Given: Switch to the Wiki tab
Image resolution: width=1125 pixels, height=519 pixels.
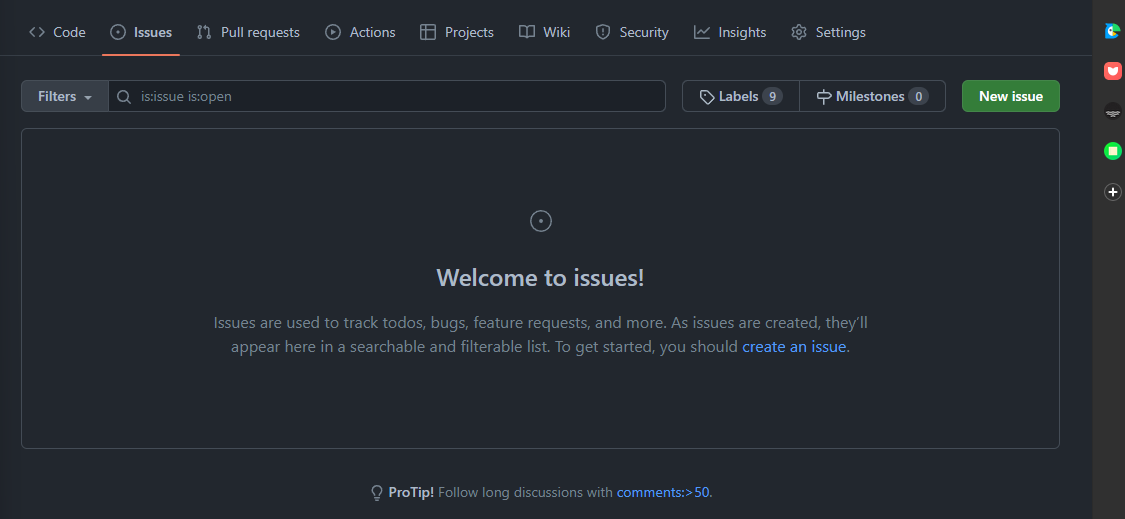Looking at the screenshot, I should tap(545, 32).
